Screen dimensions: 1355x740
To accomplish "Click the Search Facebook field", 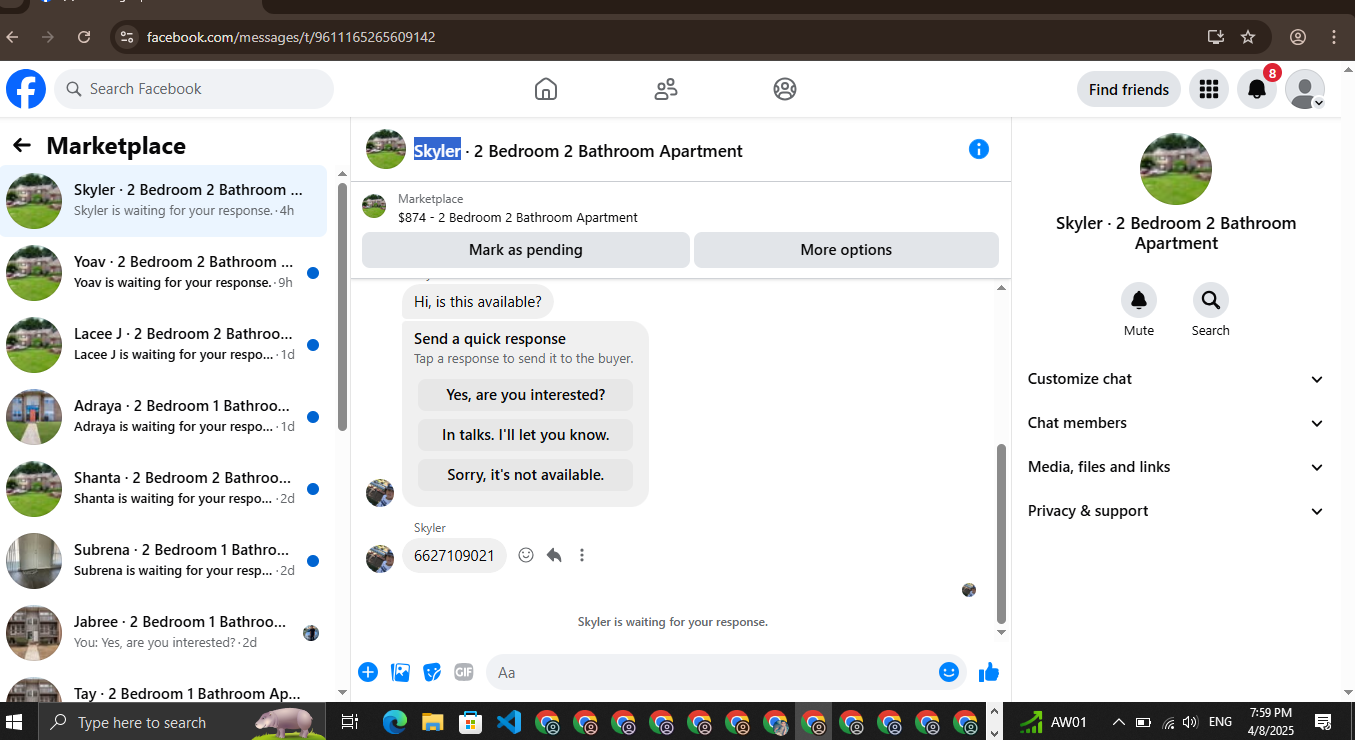I will pyautogui.click(x=194, y=89).
